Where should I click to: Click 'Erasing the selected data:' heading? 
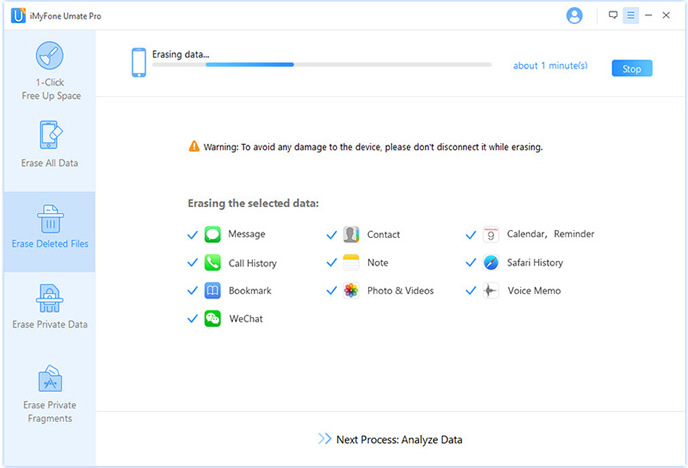click(x=253, y=204)
